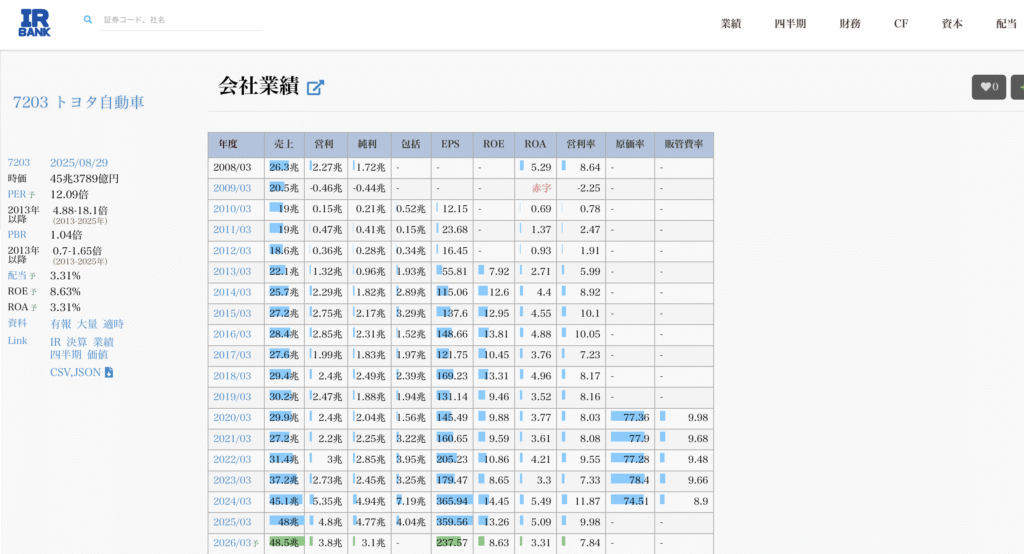This screenshot has height=554, width=1024.
Task: Open the 2016/03 fiscal year link
Action: pyautogui.click(x=232, y=334)
